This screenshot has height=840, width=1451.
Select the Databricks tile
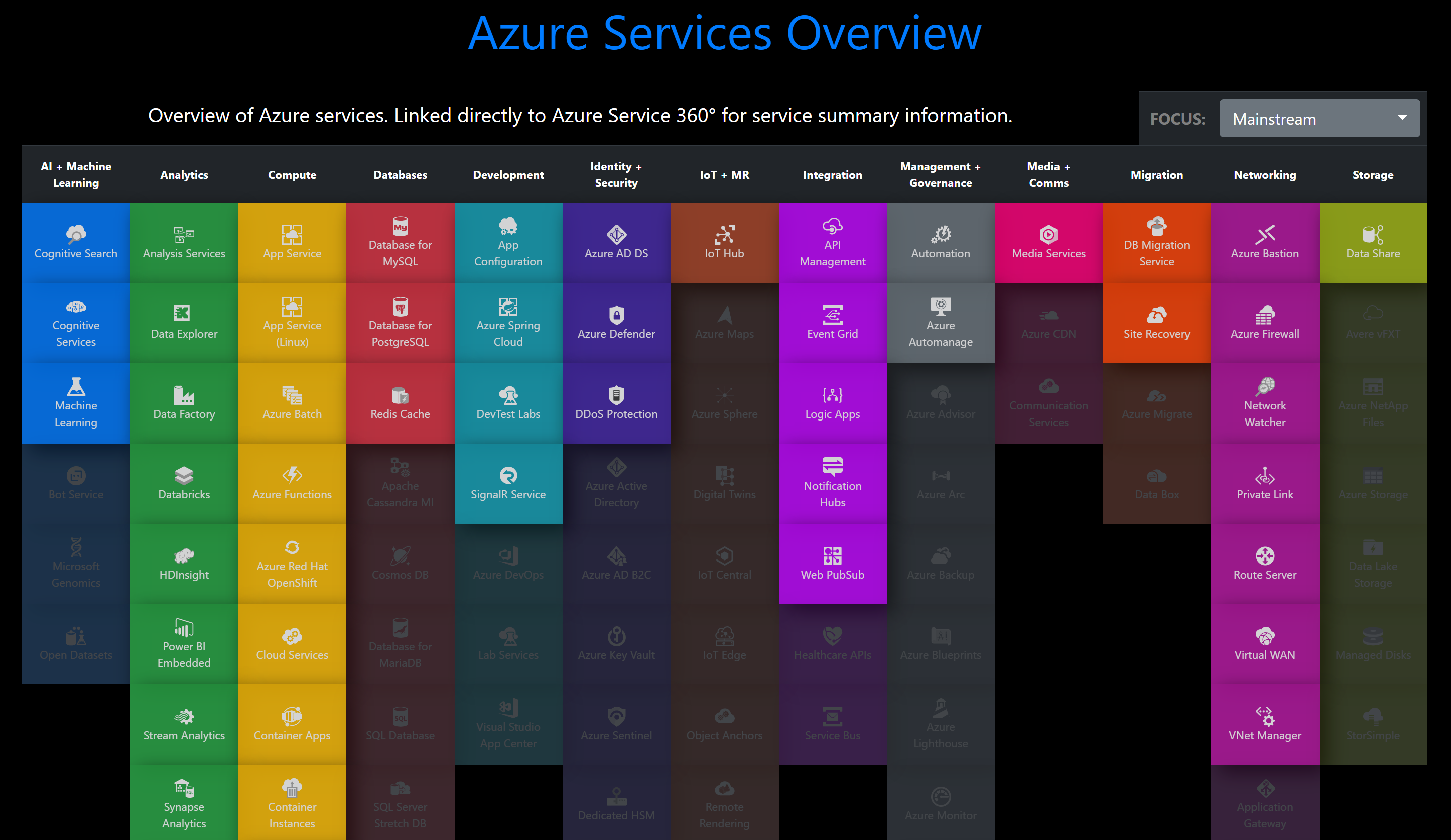coord(184,484)
